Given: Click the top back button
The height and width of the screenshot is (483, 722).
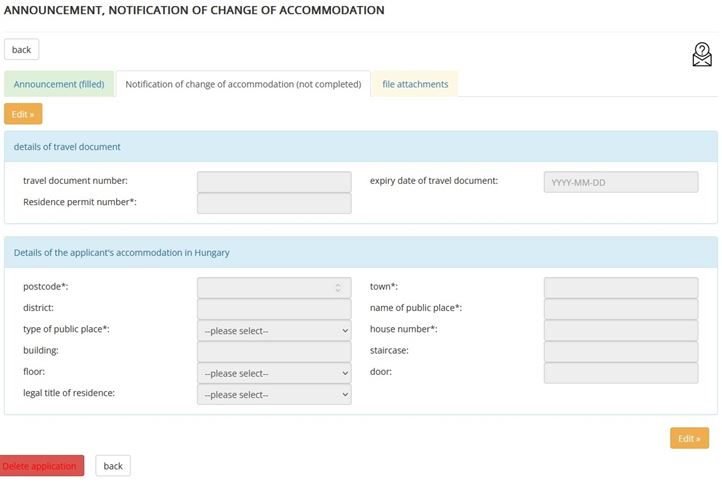Looking at the screenshot, I should [22, 49].
